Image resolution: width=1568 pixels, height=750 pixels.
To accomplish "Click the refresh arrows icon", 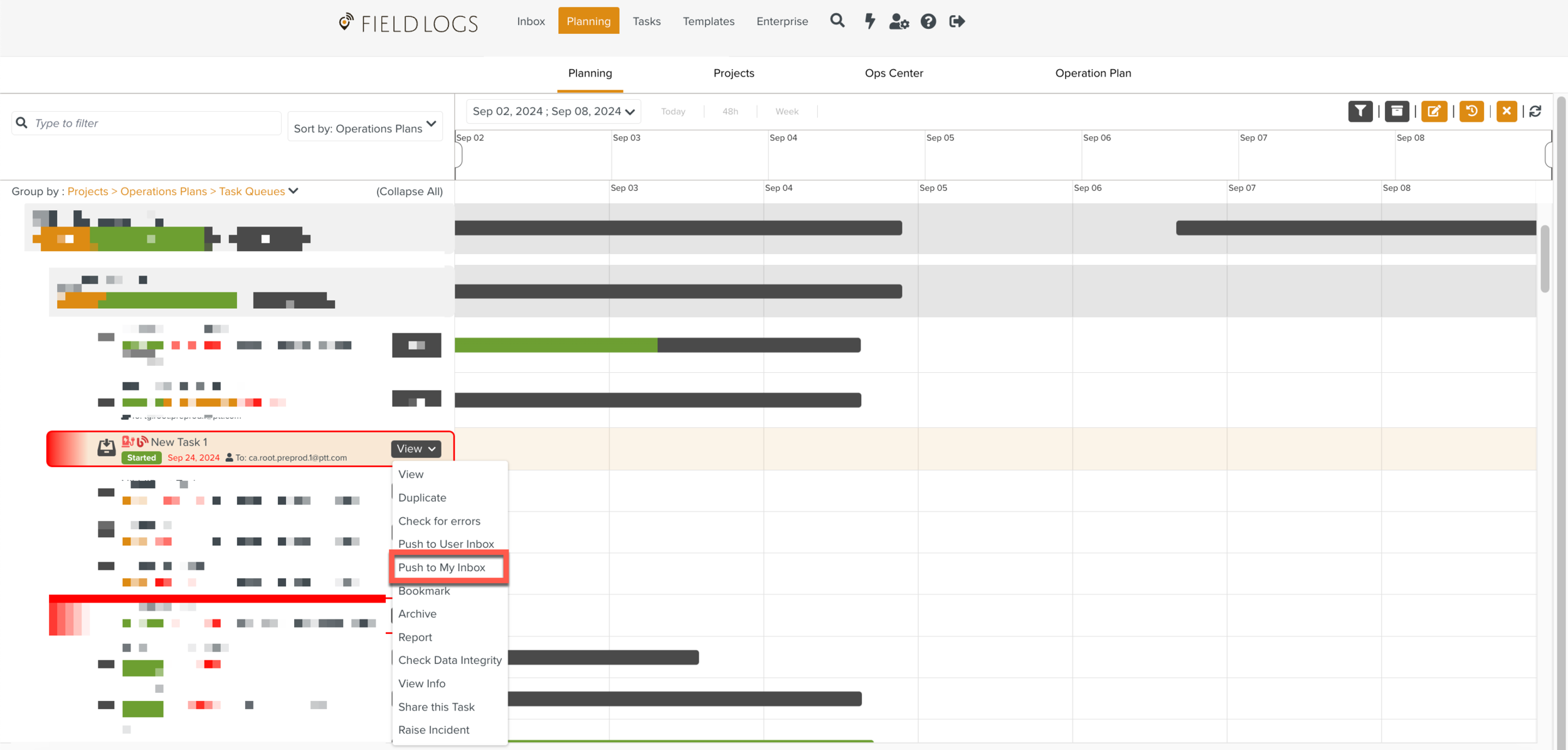I will (1535, 111).
